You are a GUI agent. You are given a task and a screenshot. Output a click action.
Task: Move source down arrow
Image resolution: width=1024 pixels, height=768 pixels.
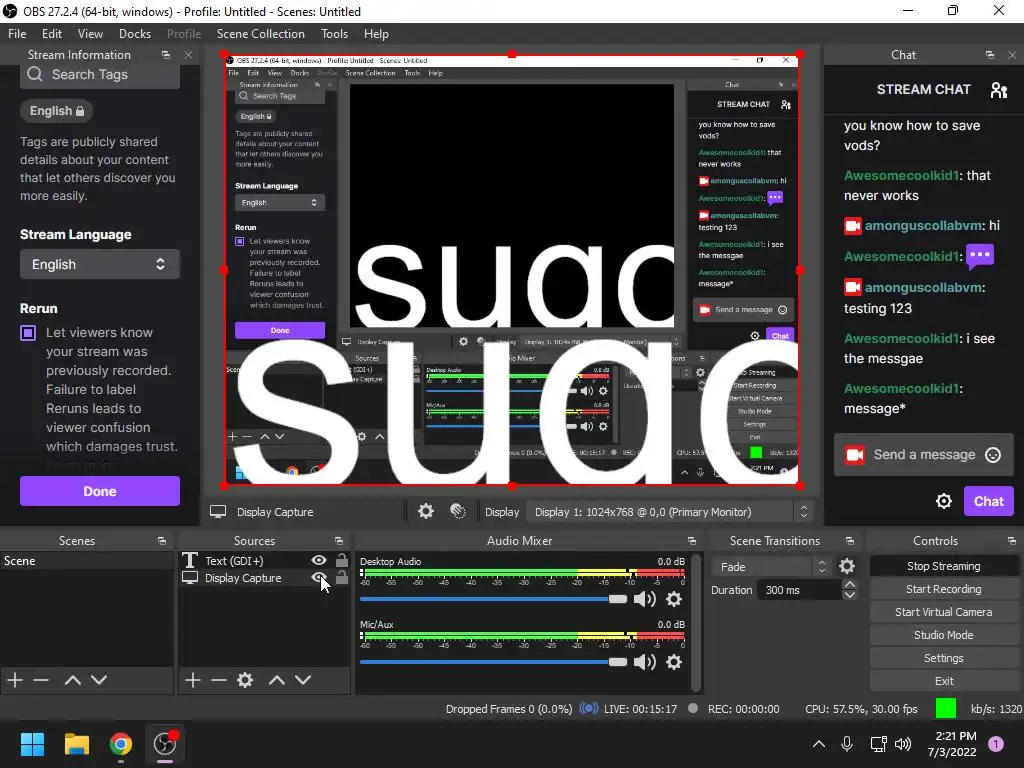click(303, 680)
